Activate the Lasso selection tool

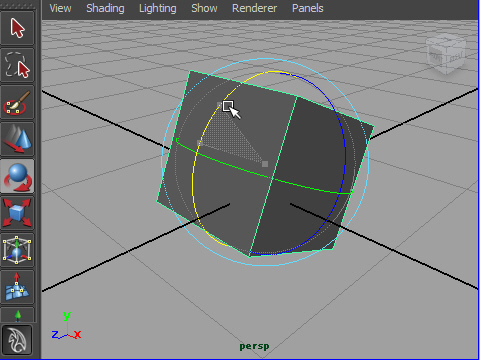point(17,65)
